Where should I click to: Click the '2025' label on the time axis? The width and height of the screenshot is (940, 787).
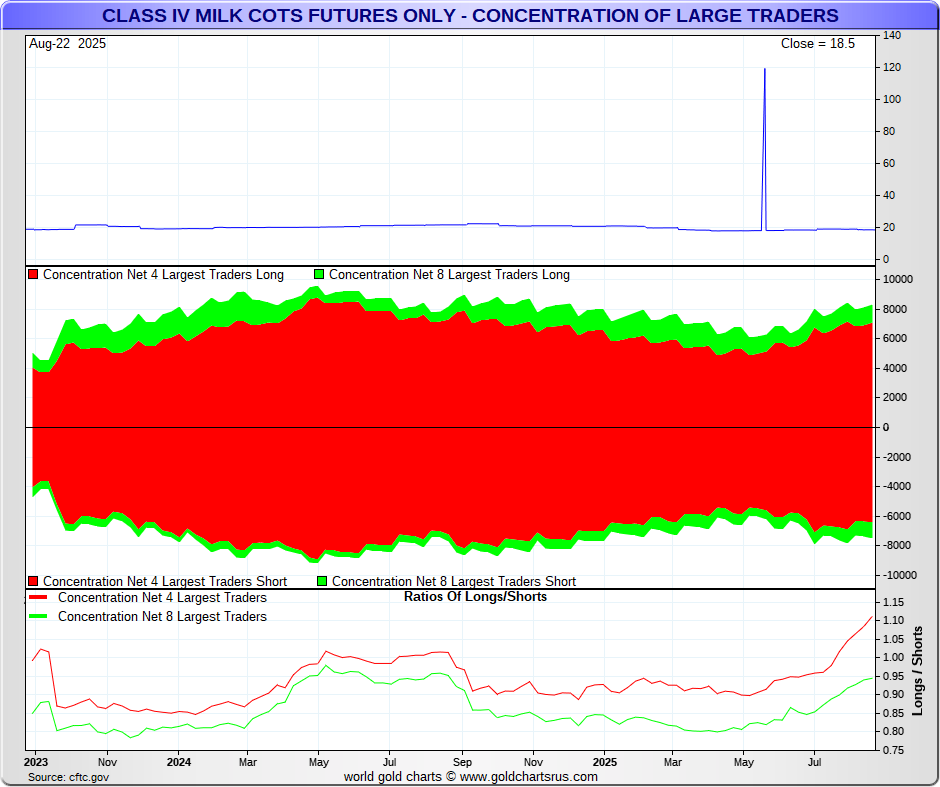(604, 762)
